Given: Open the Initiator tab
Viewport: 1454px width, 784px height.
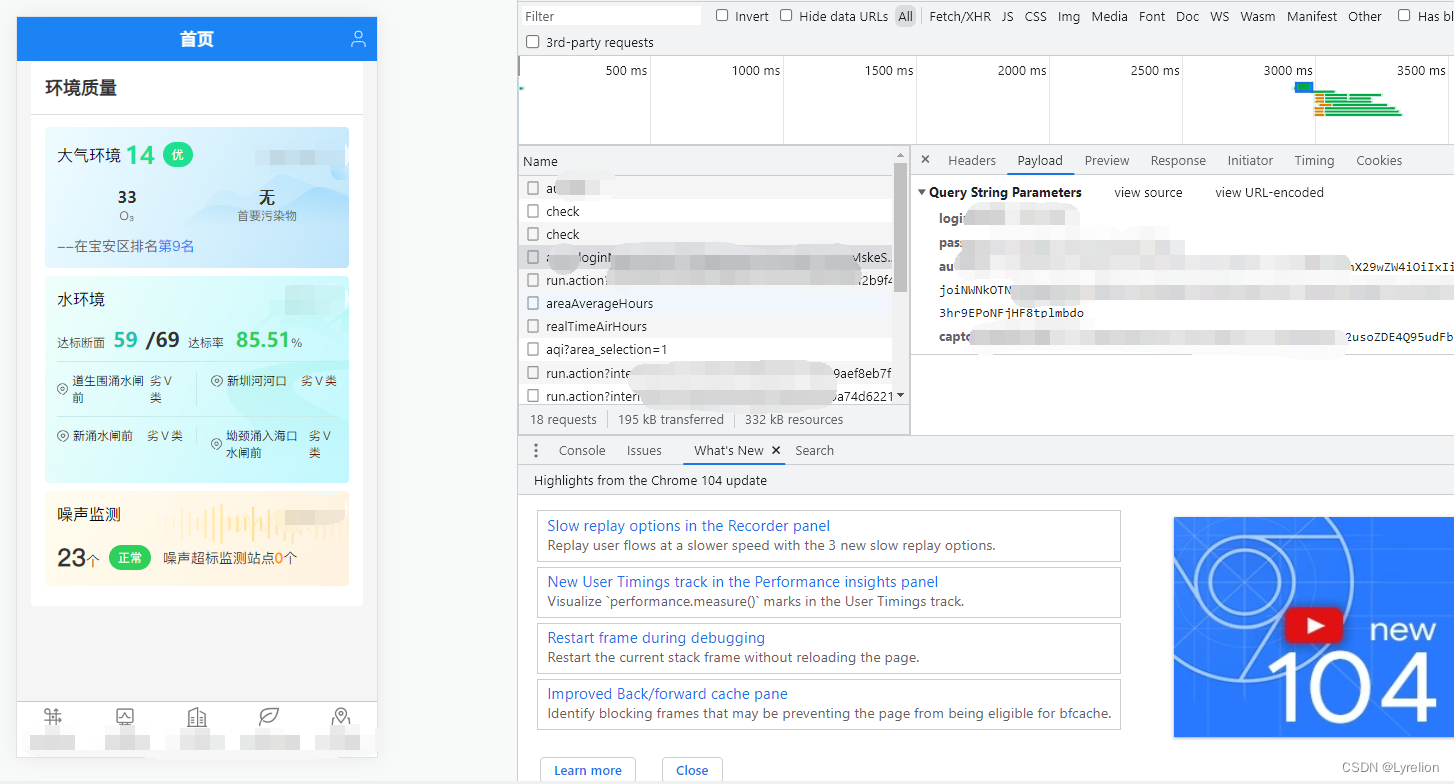Looking at the screenshot, I should 1250,160.
